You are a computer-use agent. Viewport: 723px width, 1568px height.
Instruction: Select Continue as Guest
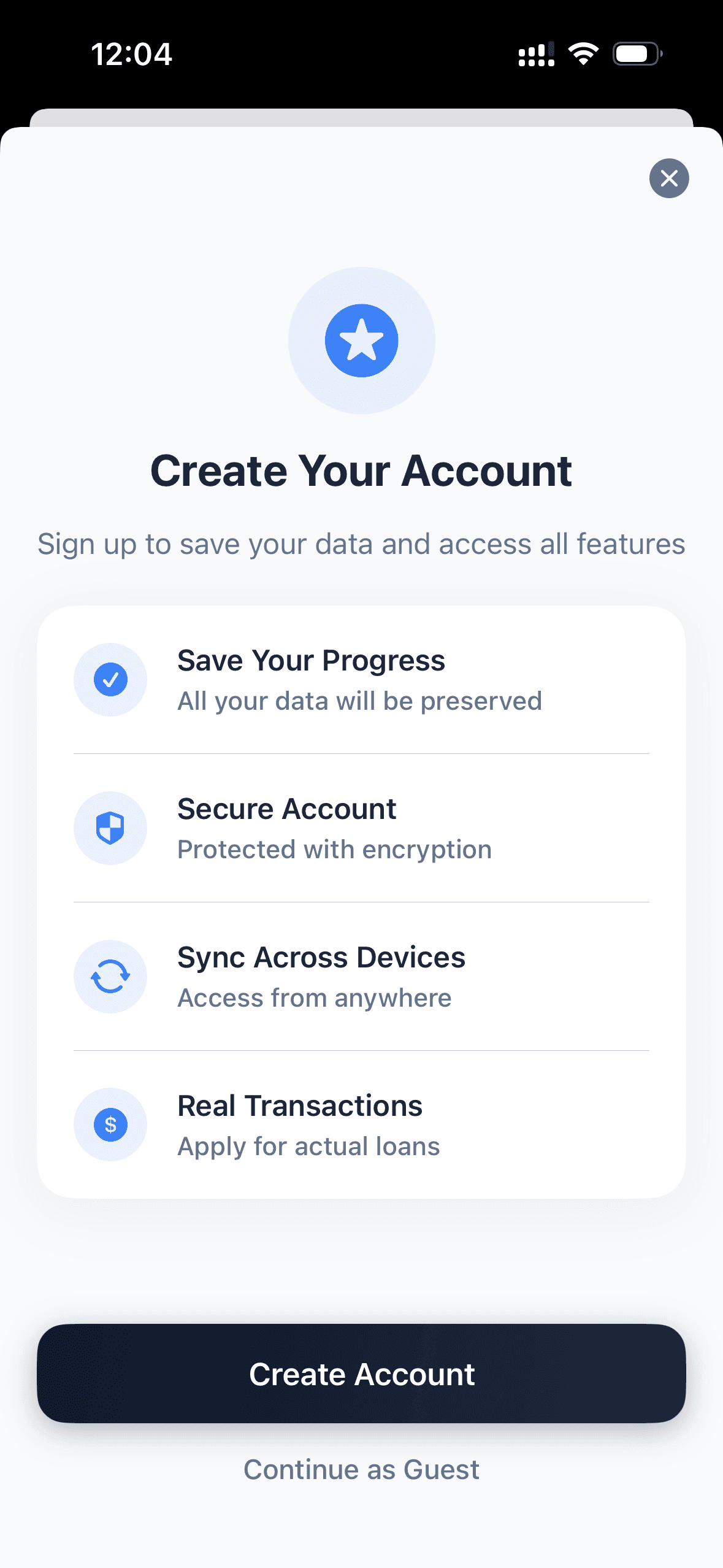click(361, 1469)
